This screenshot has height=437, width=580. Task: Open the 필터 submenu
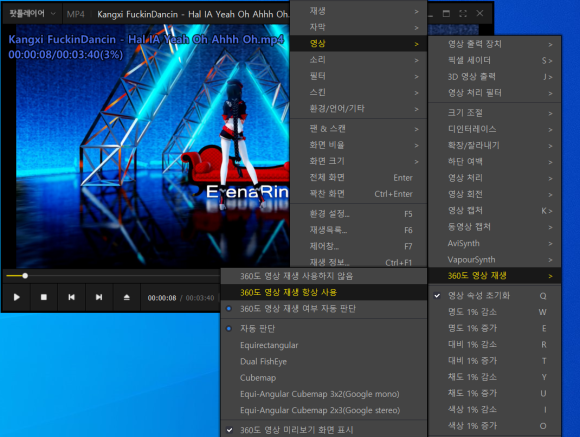coord(358,76)
